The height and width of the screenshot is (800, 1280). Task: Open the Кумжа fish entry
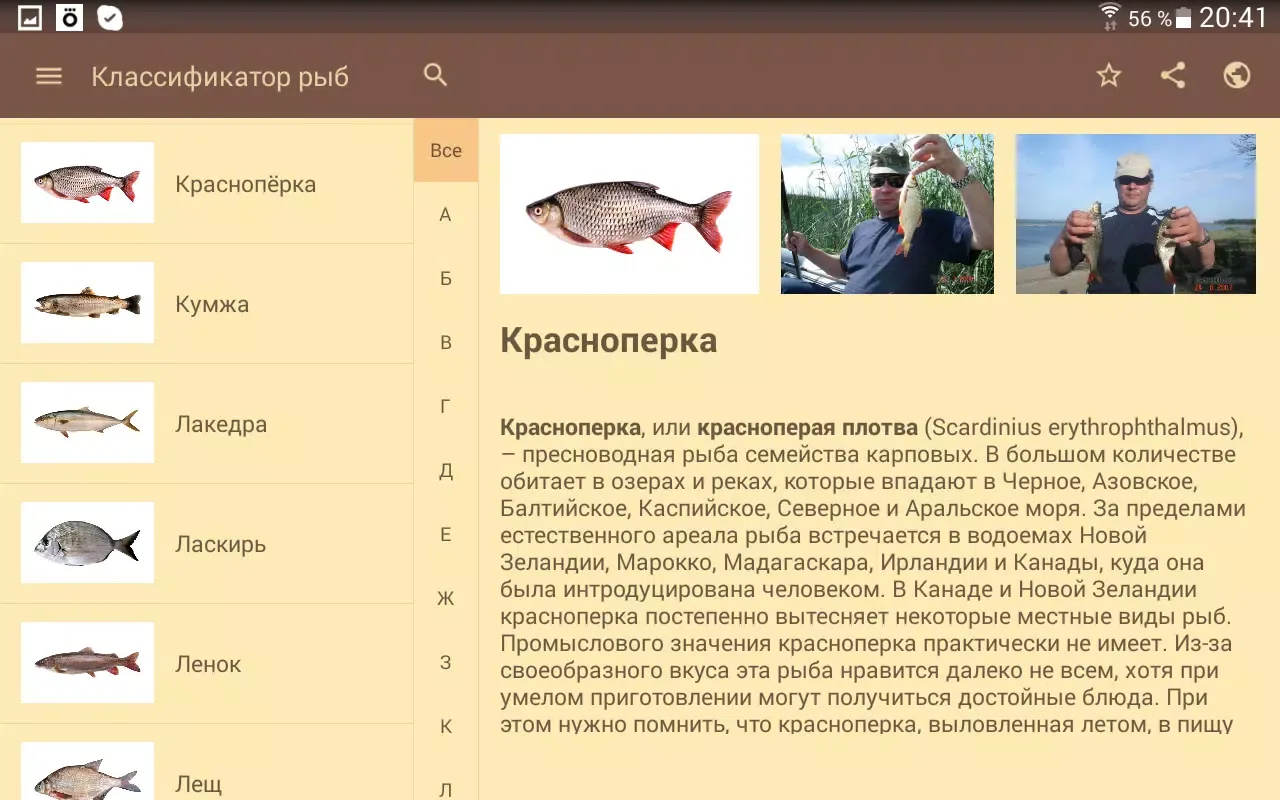[x=206, y=304]
